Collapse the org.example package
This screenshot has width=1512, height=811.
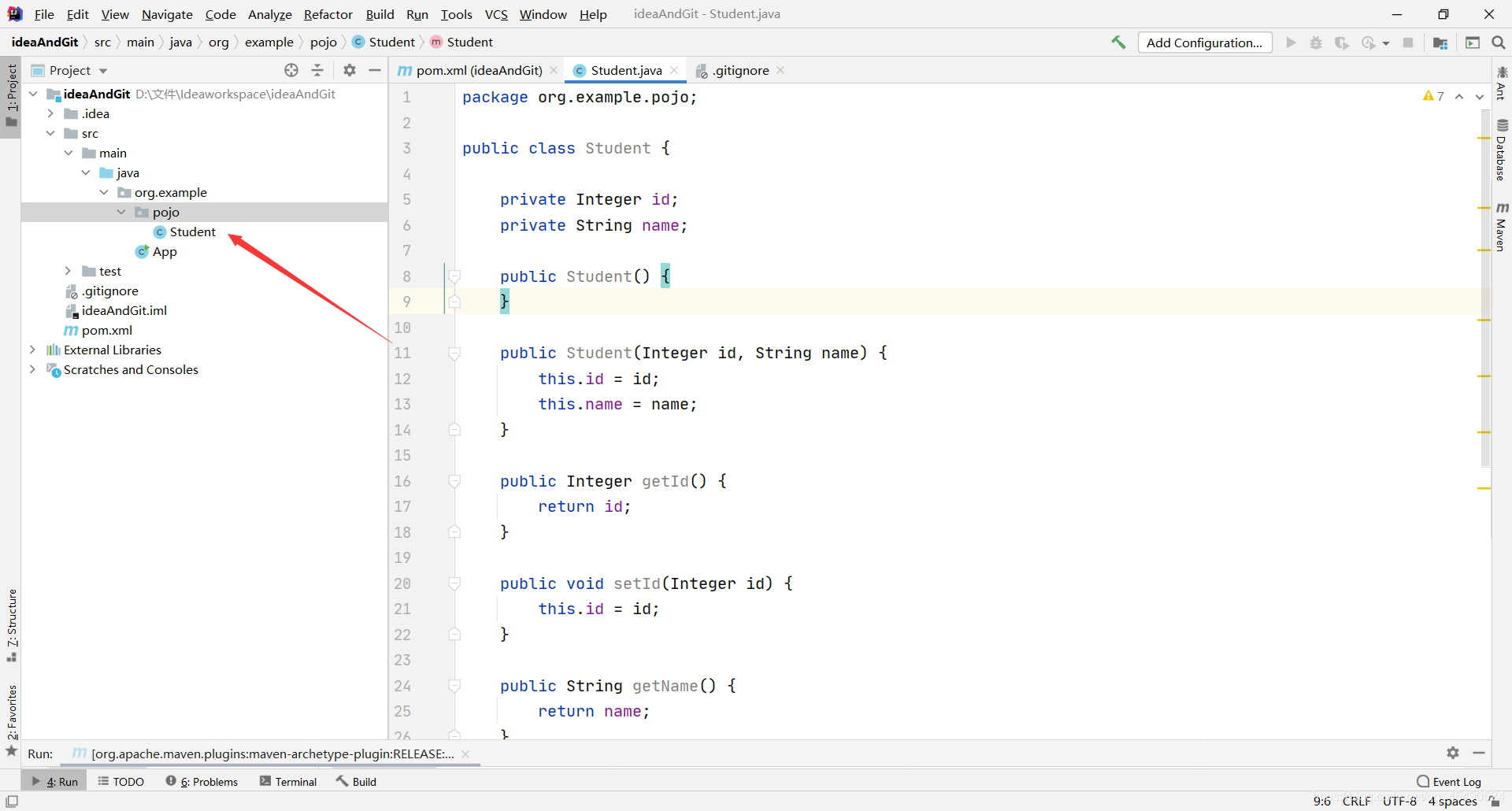coord(104,192)
